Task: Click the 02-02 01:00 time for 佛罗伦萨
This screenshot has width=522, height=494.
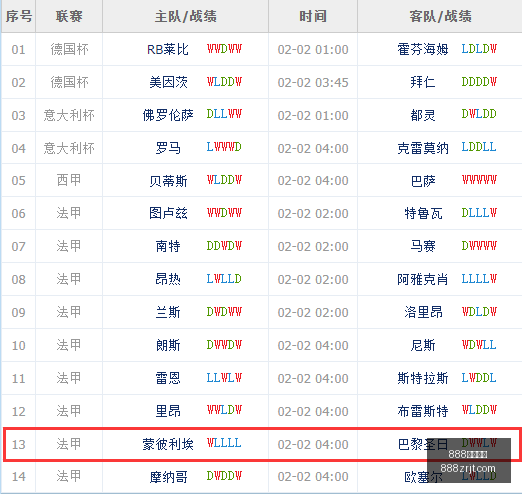Action: point(313,116)
